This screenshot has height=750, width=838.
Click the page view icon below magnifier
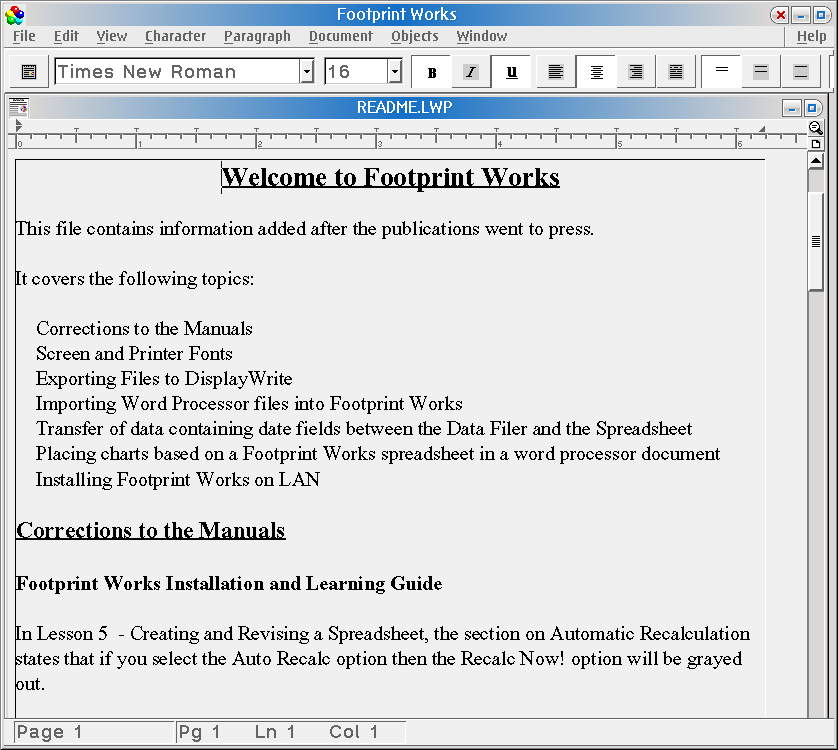pyautogui.click(x=816, y=144)
